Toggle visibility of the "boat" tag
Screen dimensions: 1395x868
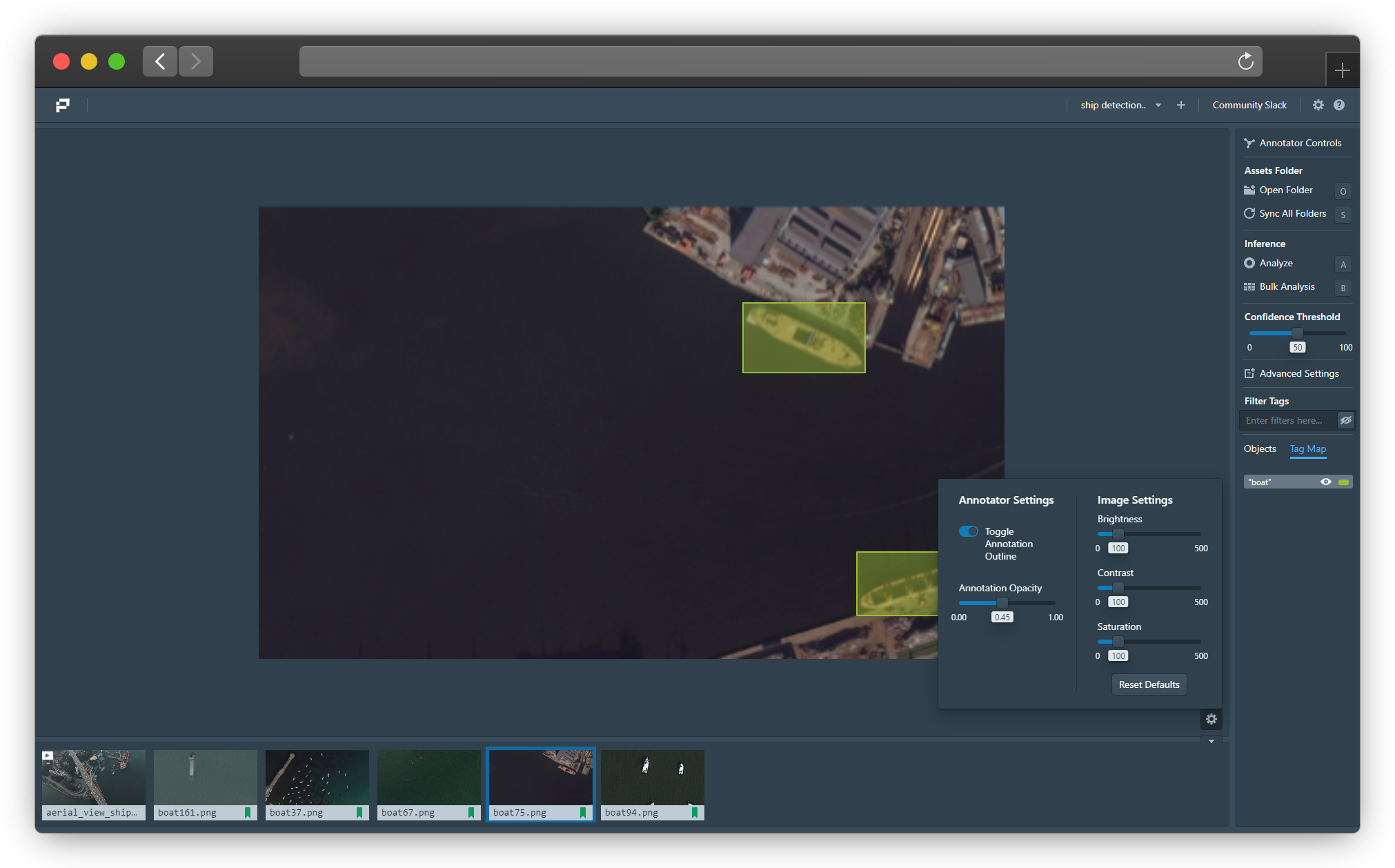pos(1326,482)
